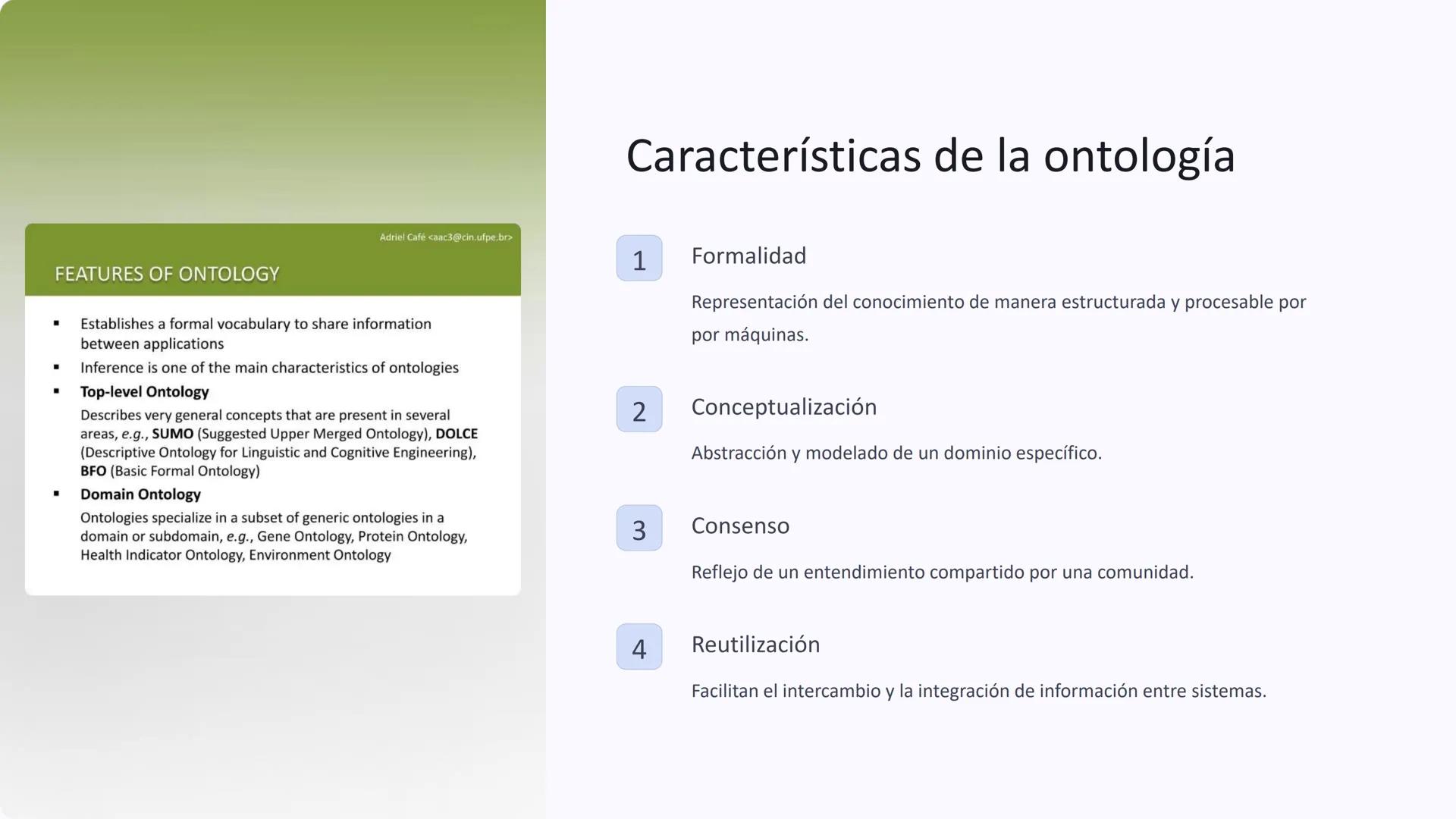Click the 'Conceptualización' heading
This screenshot has width=1456, height=819.
(x=783, y=407)
